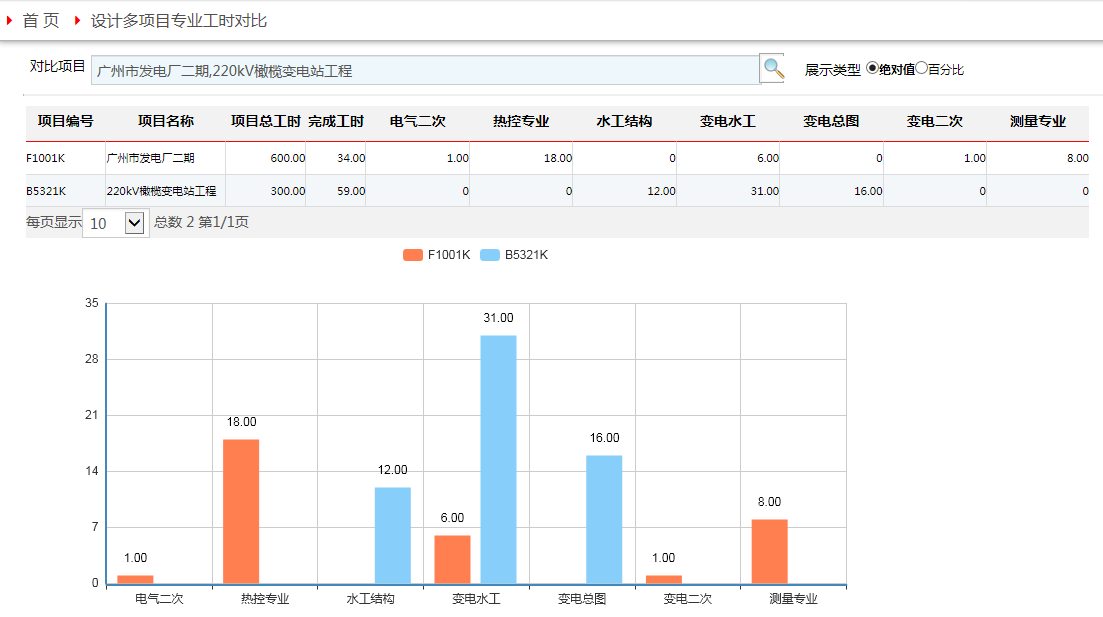
Task: Toggle F1001K orange legend swatch
Action: pyautogui.click(x=413, y=255)
